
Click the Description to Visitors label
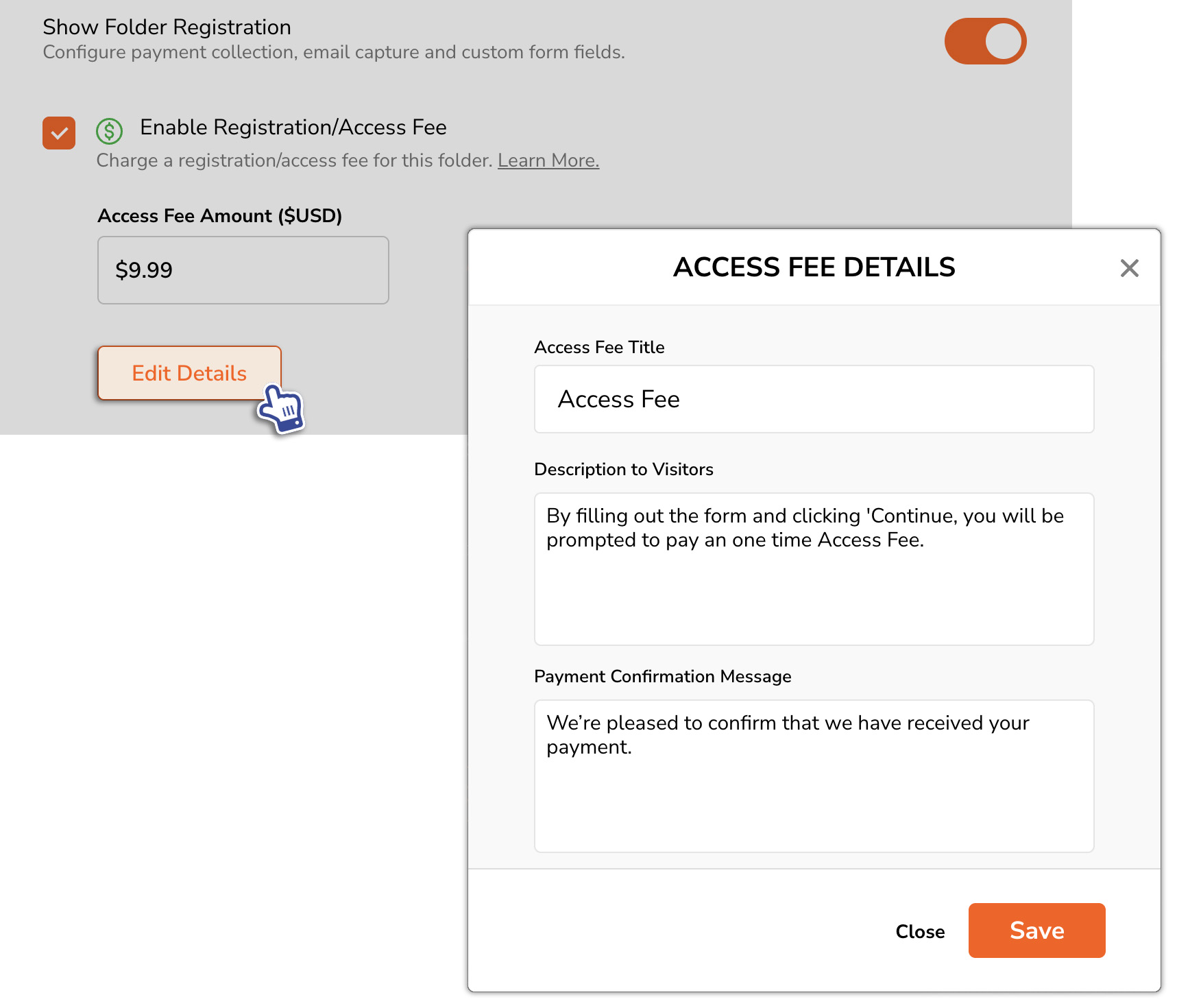tap(624, 470)
